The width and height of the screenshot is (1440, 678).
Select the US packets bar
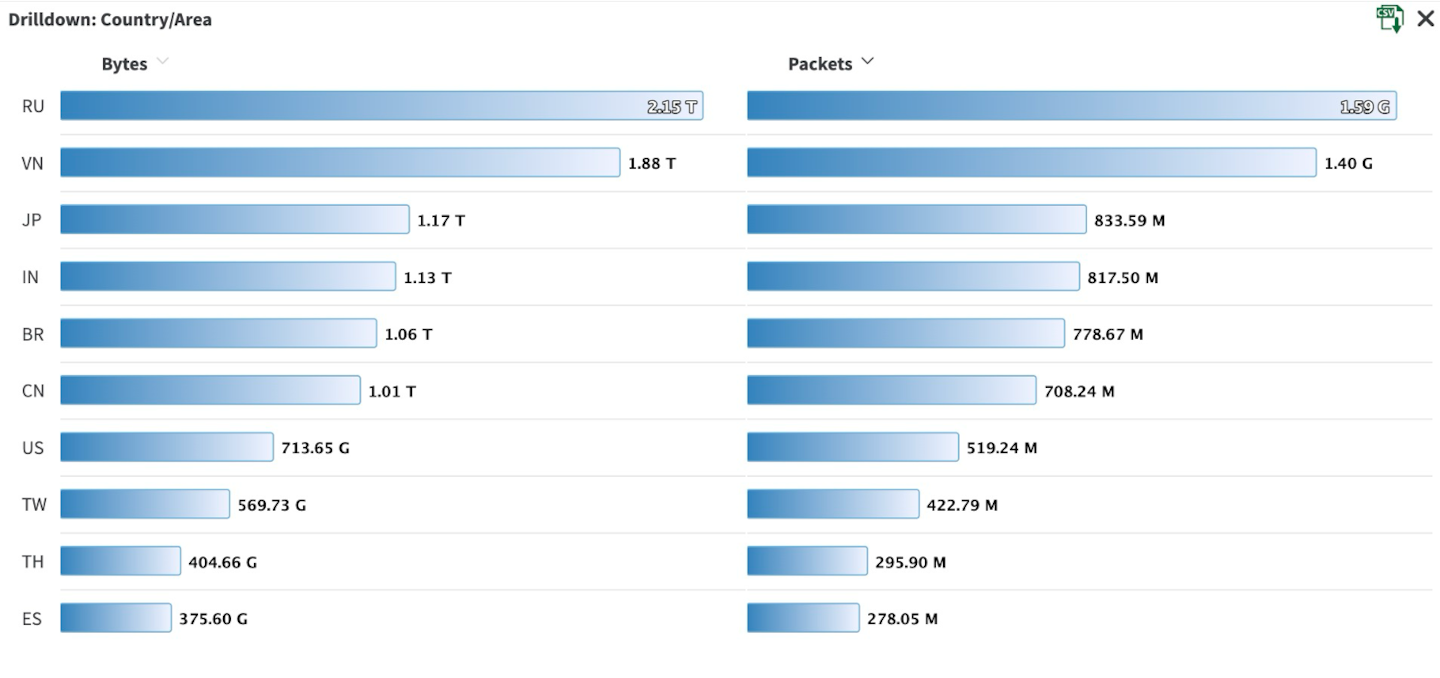[x=852, y=447]
